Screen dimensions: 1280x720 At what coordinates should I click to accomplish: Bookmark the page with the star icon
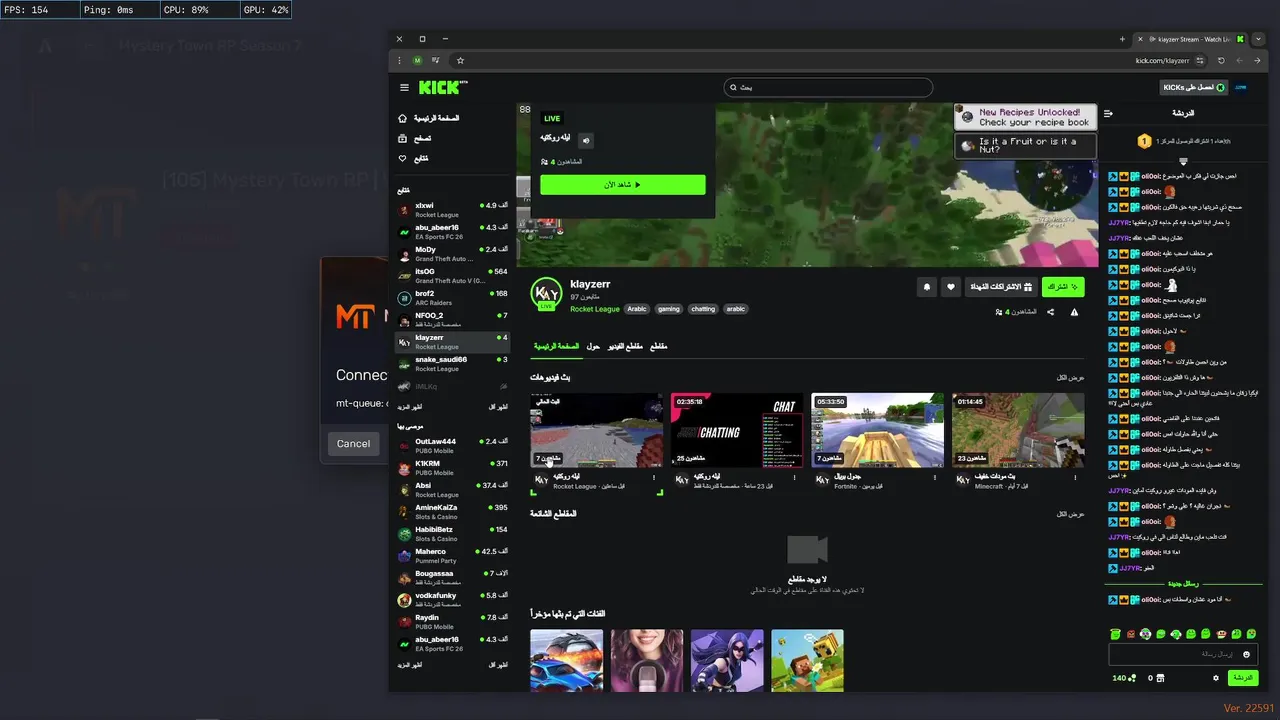[x=460, y=60]
